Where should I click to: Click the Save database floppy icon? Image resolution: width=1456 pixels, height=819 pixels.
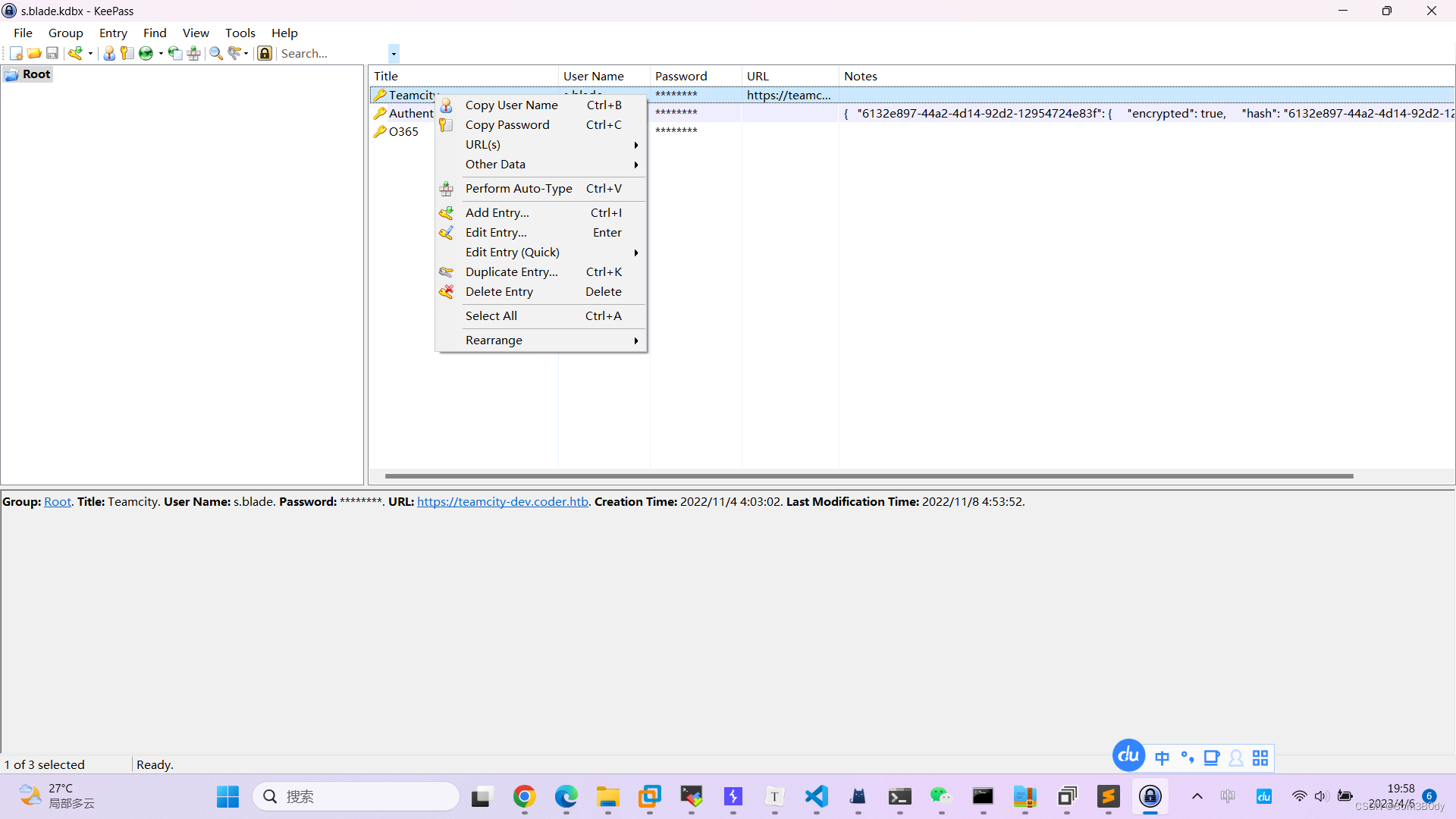(x=52, y=53)
